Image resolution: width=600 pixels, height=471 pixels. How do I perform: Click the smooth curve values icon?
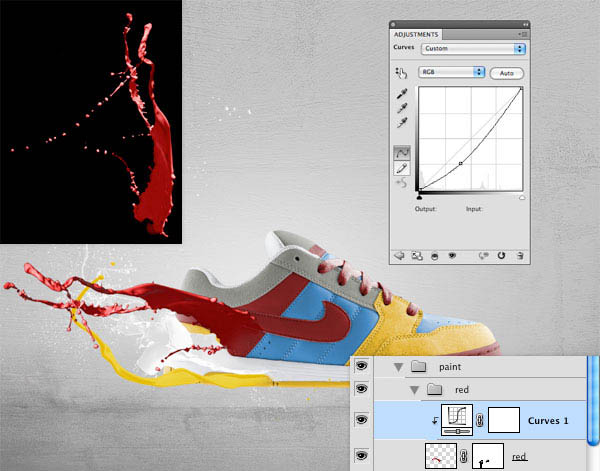point(402,183)
